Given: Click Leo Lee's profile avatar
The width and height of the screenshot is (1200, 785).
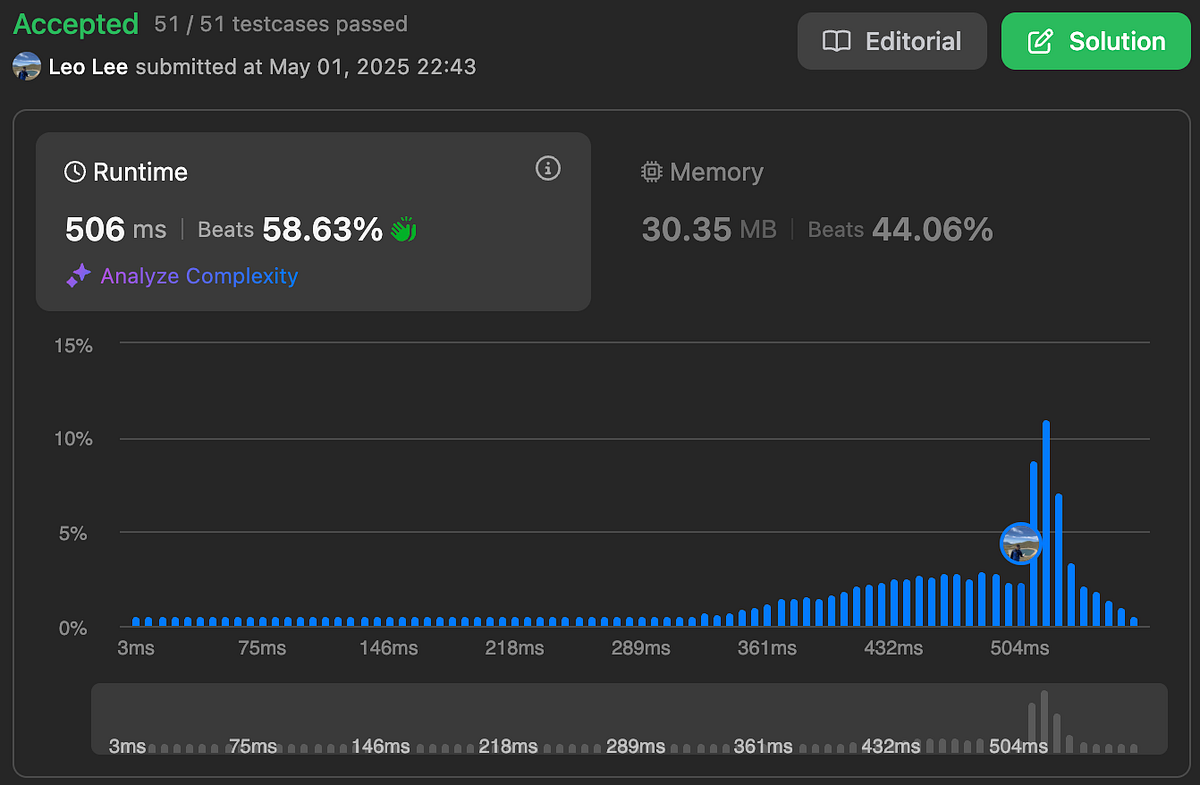Looking at the screenshot, I should coord(26,67).
